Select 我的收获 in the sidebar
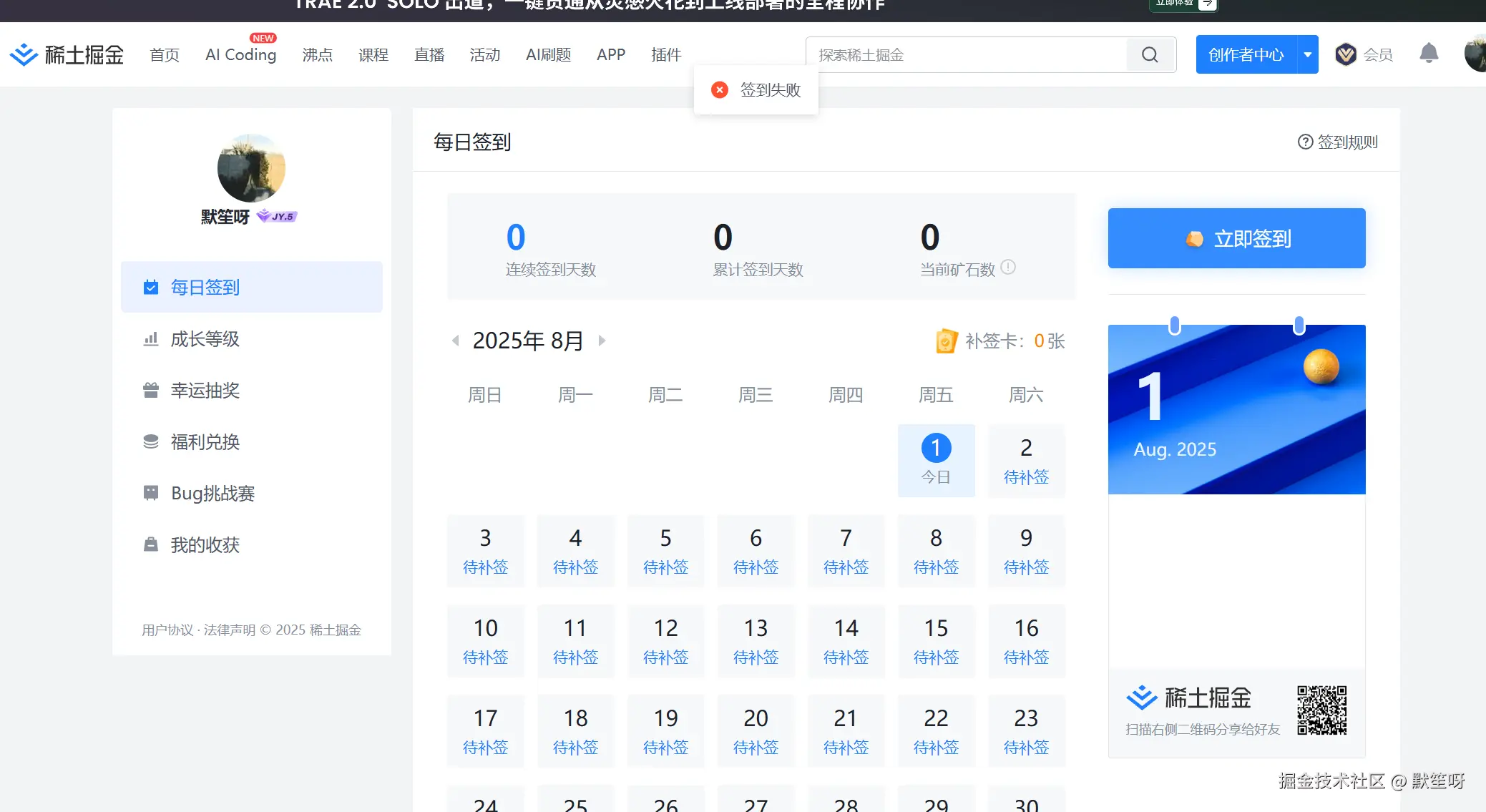 (205, 544)
